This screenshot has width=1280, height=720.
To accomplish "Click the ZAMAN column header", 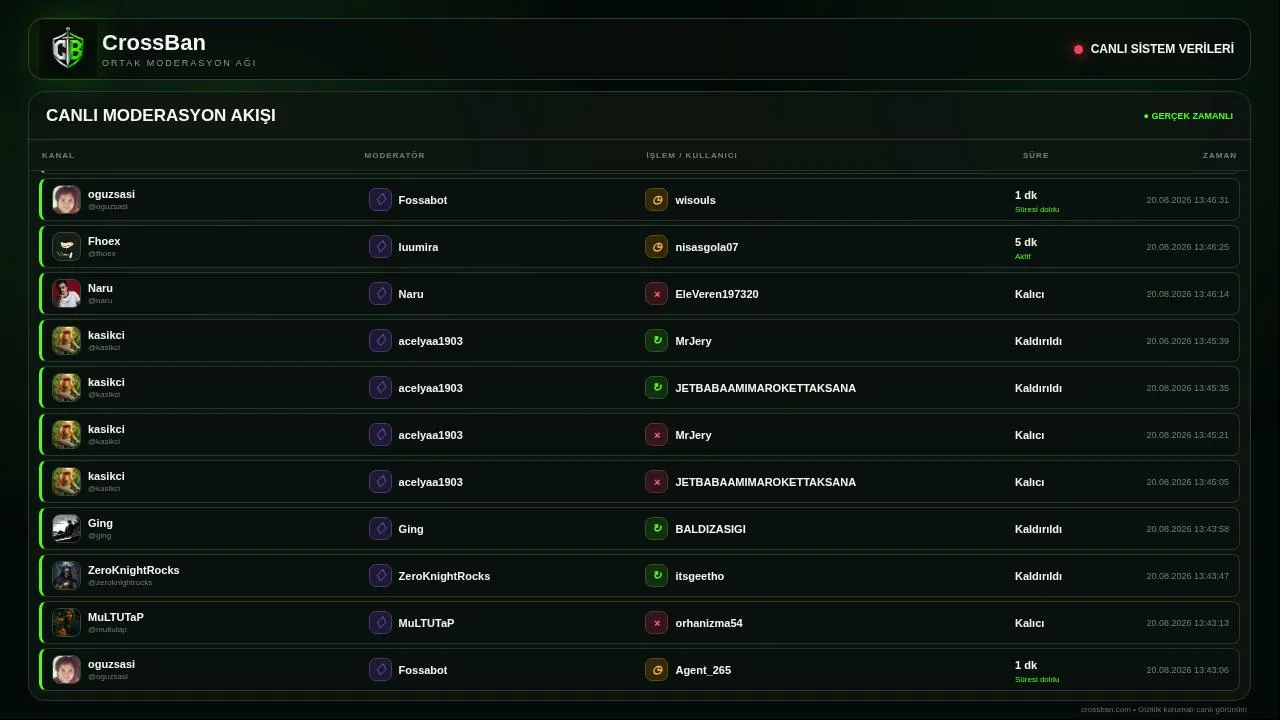I will (x=1219, y=155).
